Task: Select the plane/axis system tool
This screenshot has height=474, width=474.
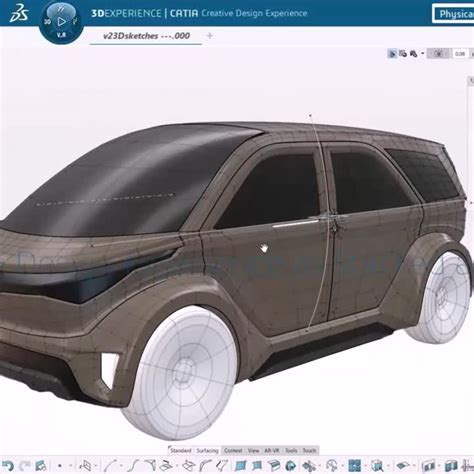Action: tap(86, 465)
